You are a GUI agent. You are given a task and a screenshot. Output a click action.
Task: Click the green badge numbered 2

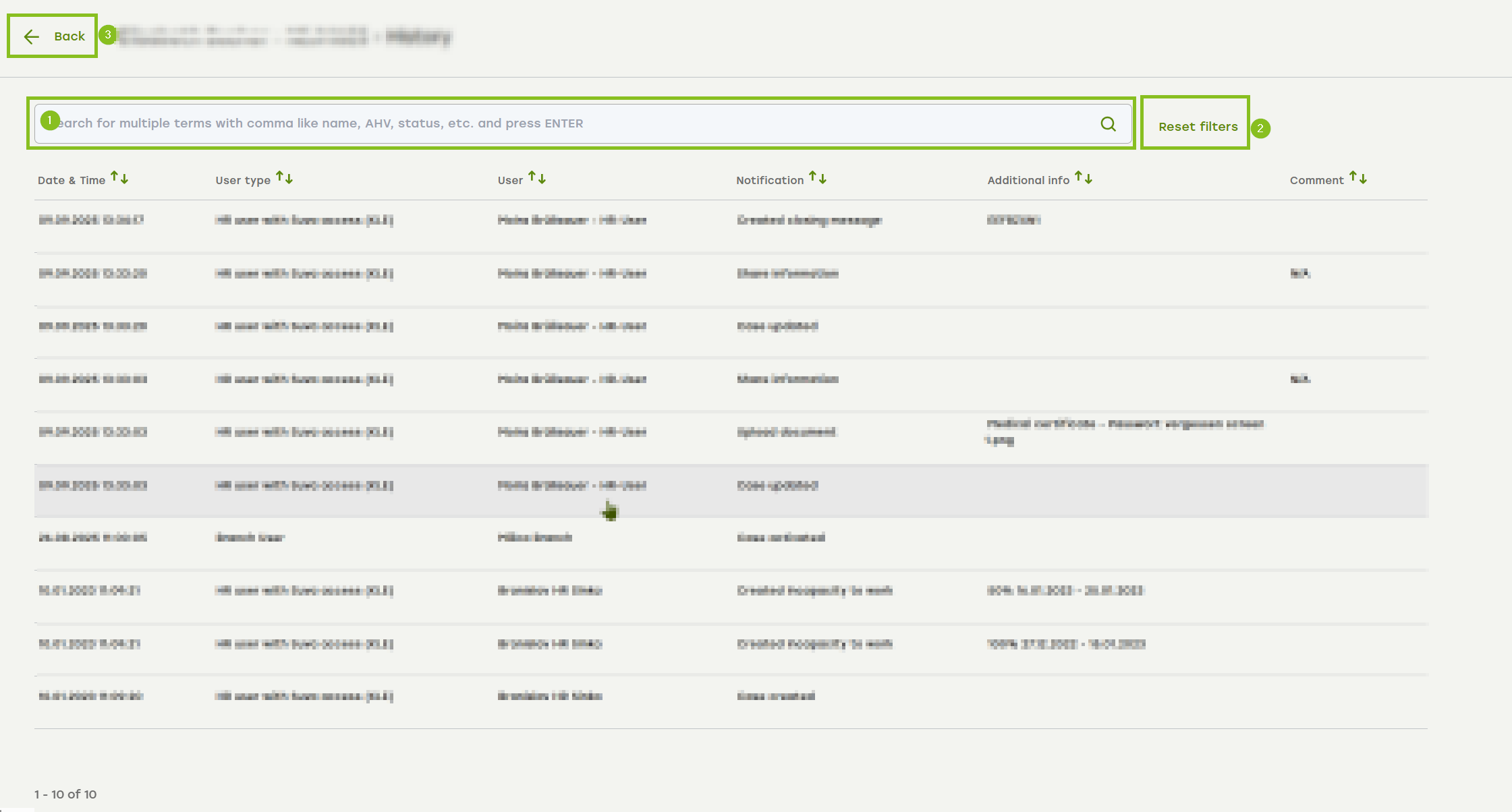click(1260, 128)
